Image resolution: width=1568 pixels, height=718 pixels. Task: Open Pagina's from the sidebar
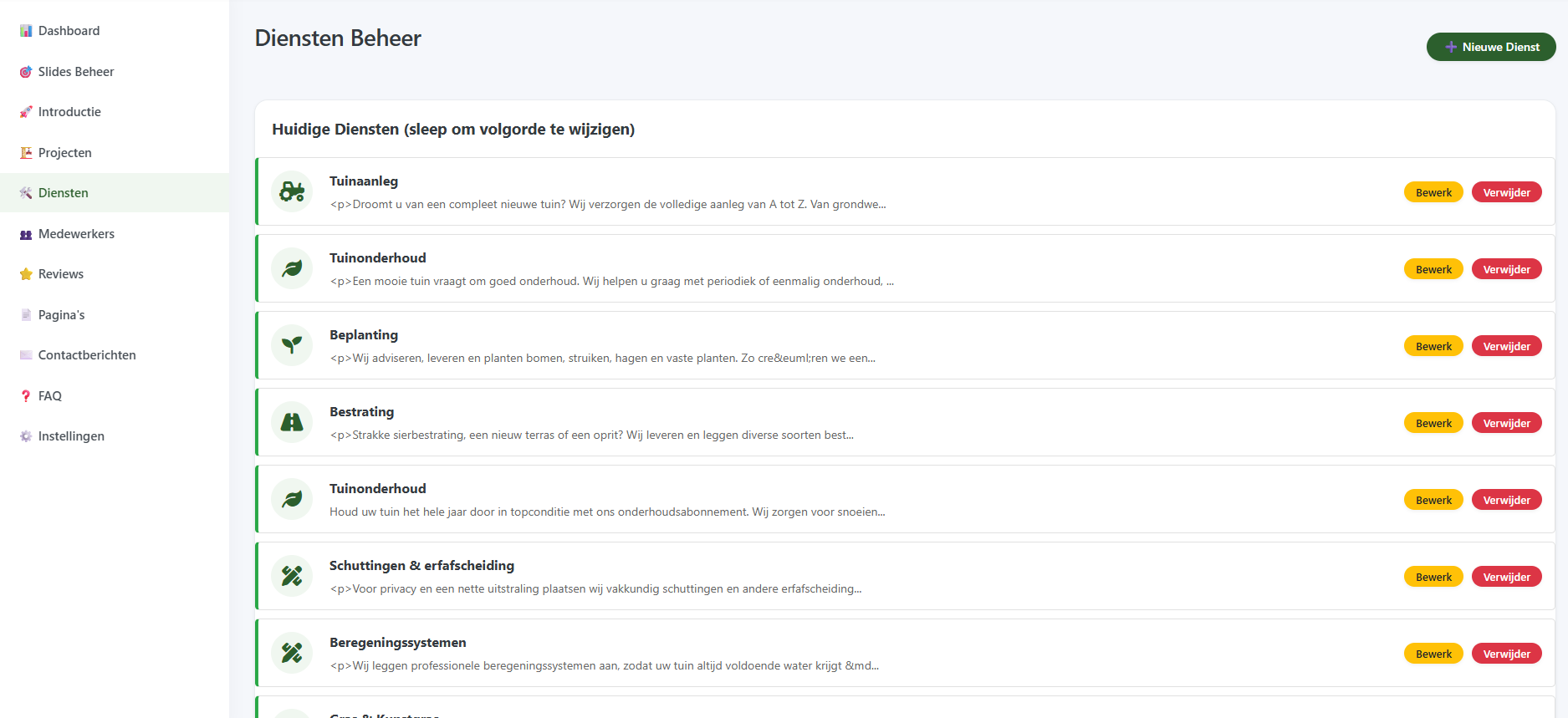point(115,315)
